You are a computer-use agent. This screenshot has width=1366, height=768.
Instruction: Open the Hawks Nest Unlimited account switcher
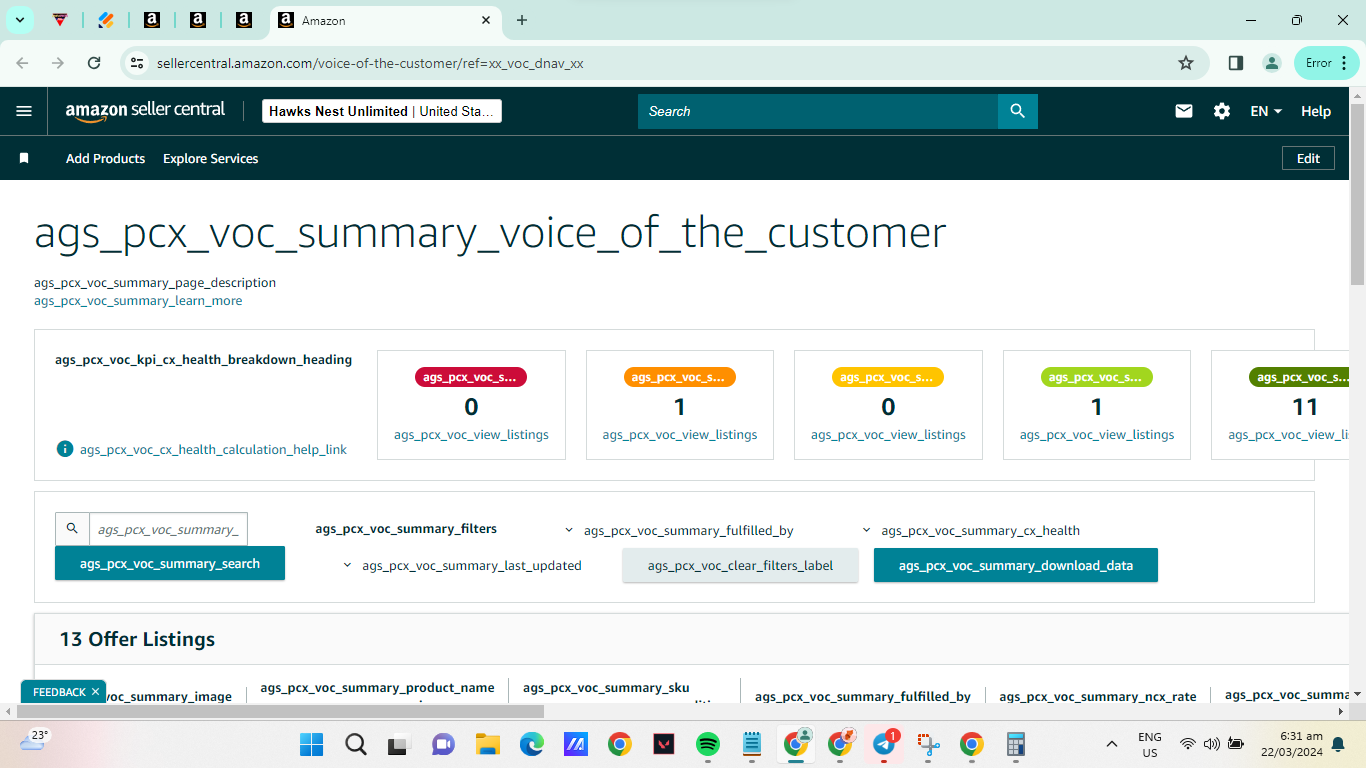382,111
